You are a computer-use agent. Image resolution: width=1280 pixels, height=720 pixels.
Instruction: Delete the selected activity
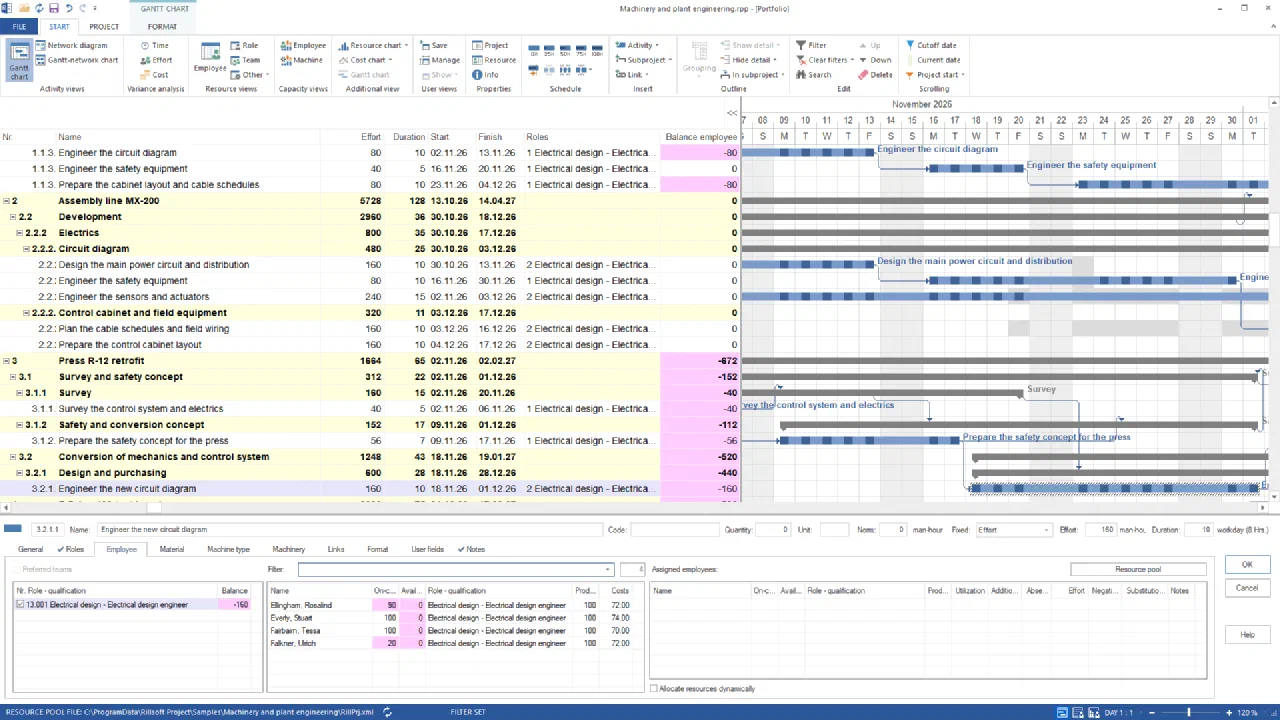point(875,75)
